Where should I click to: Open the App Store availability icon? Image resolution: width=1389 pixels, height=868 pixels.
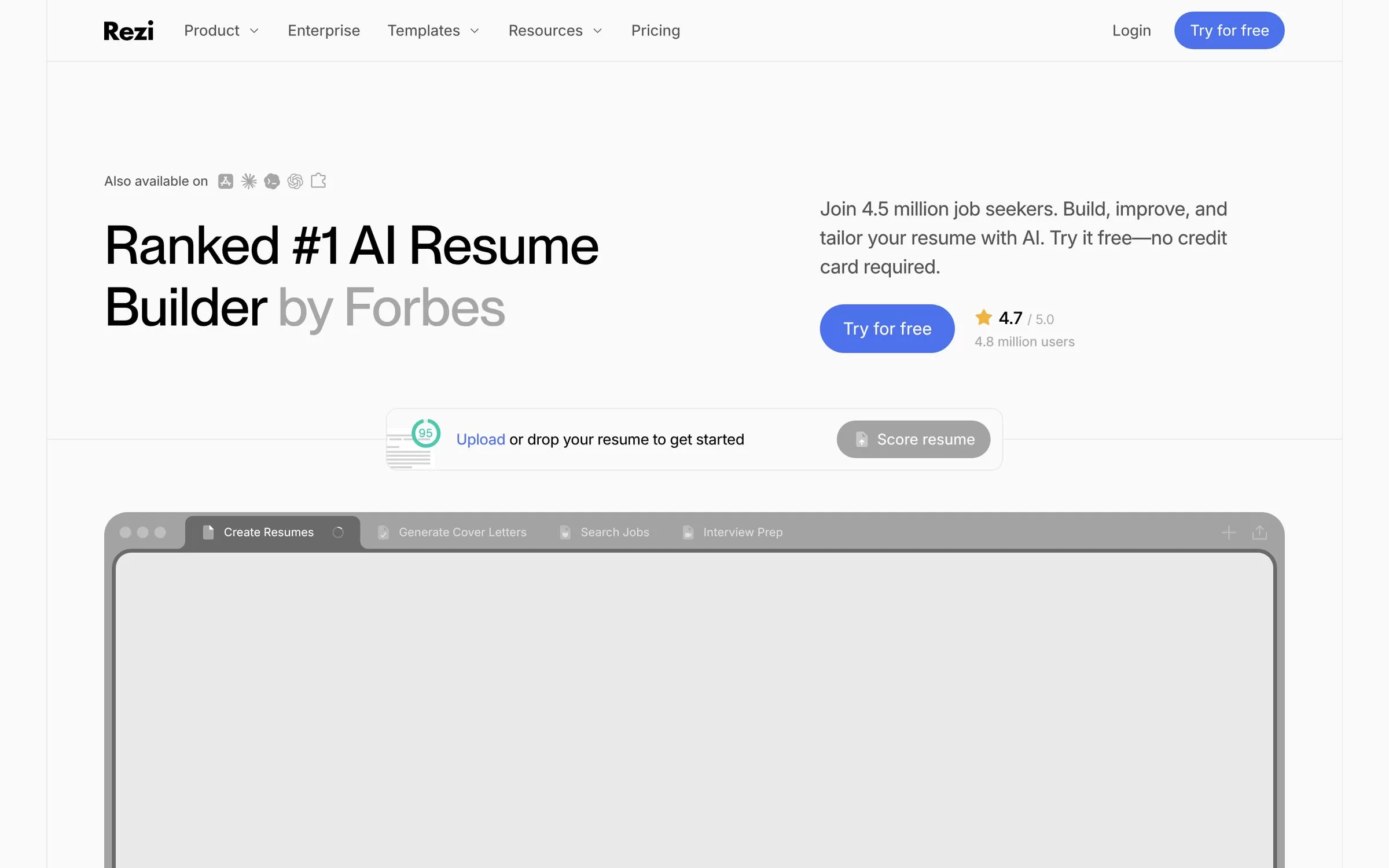[225, 181]
